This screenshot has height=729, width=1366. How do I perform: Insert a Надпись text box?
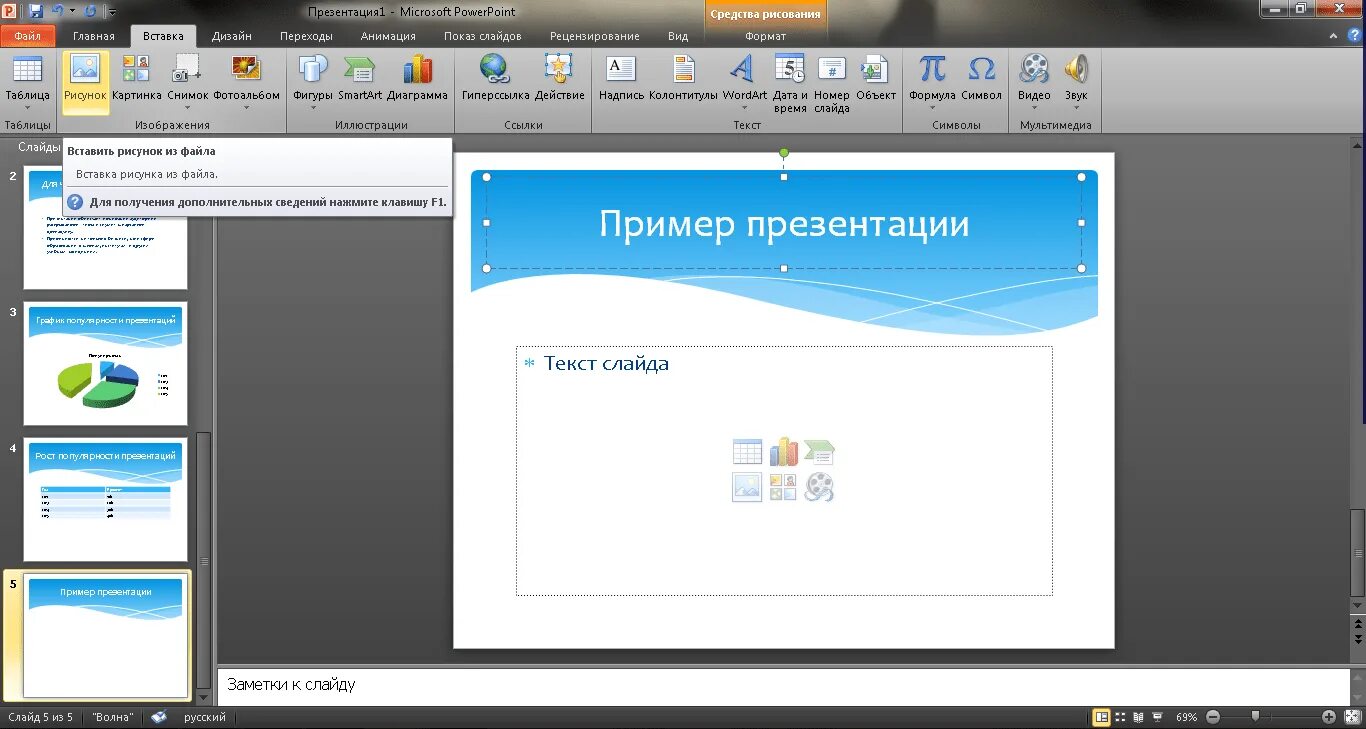coord(621,78)
